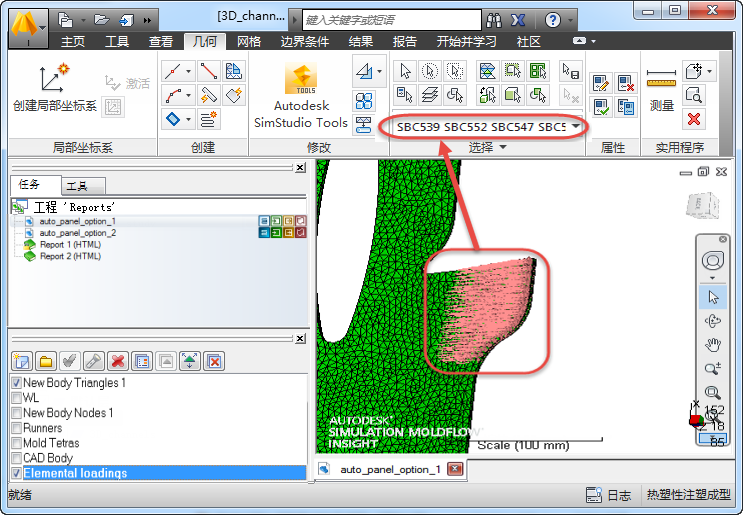Screen dimensions: 743x515
Task: Open the help icon dropdown arrow
Action: click(570, 20)
